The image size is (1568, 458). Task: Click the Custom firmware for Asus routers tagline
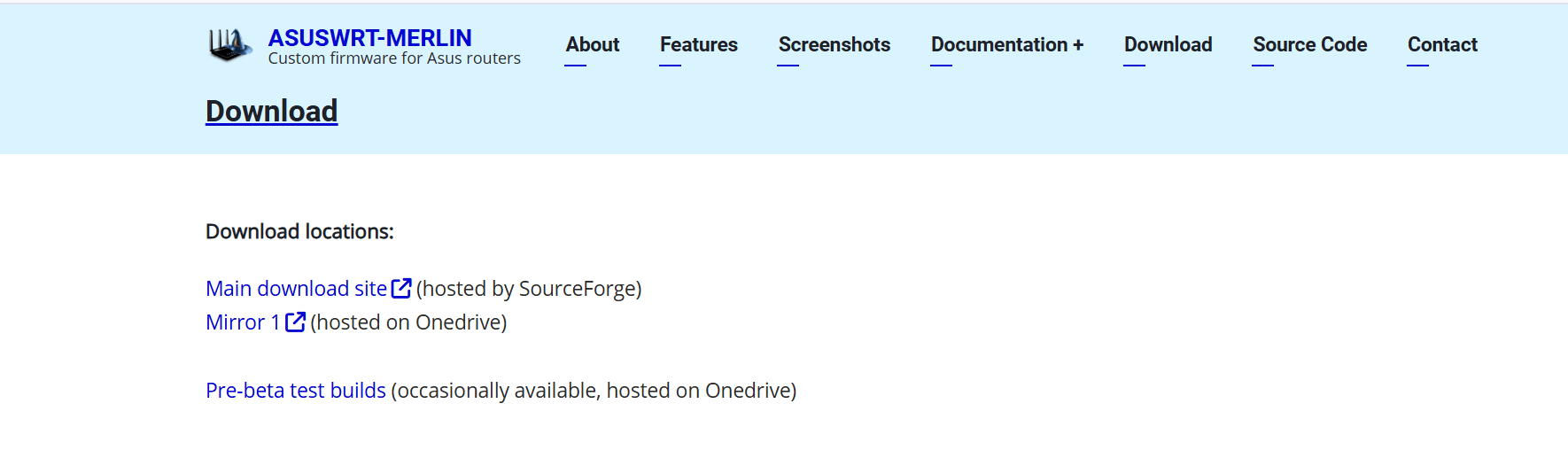point(394,58)
